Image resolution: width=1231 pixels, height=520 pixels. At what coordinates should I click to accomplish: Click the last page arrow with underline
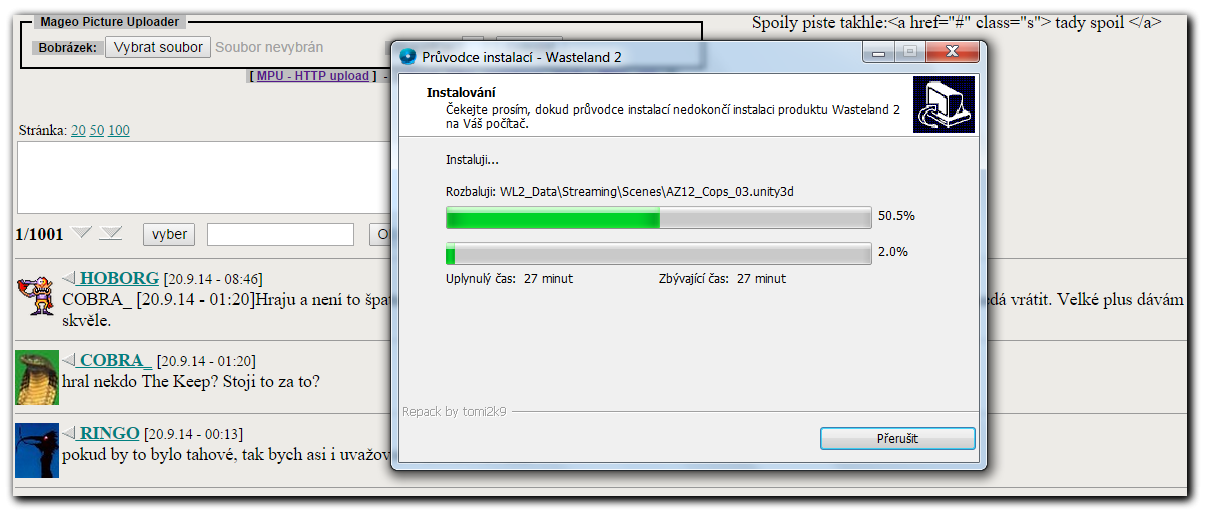point(110,233)
